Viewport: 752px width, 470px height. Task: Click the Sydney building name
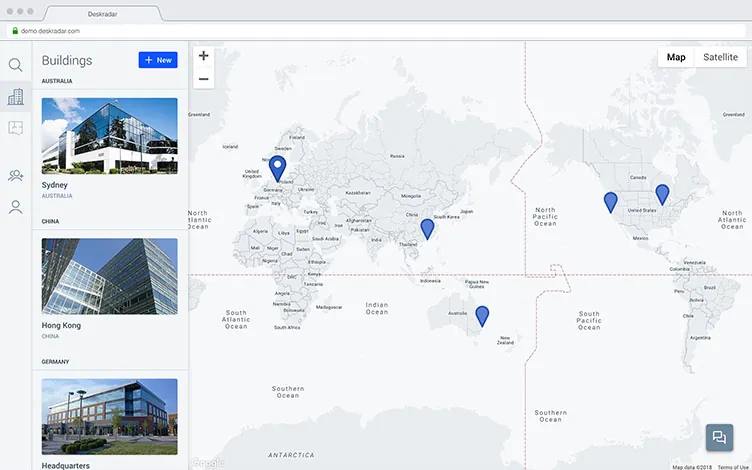coord(55,185)
